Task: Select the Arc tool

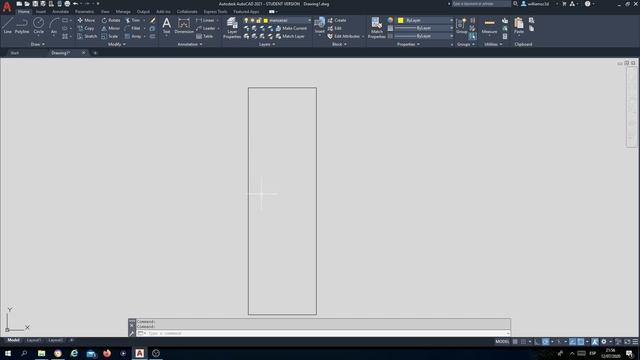Action: (53, 25)
